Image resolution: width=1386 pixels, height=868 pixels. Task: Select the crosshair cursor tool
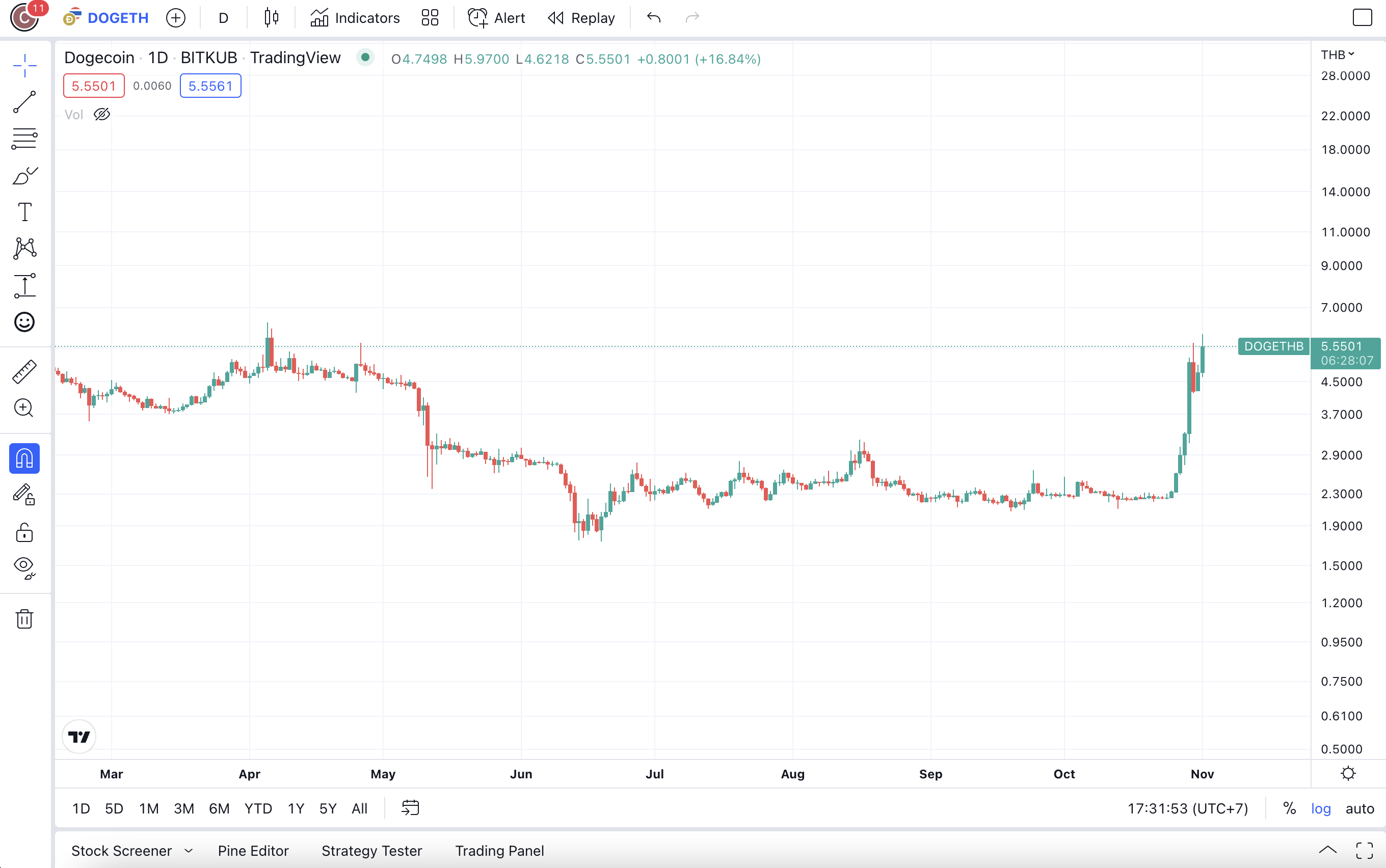point(24,65)
